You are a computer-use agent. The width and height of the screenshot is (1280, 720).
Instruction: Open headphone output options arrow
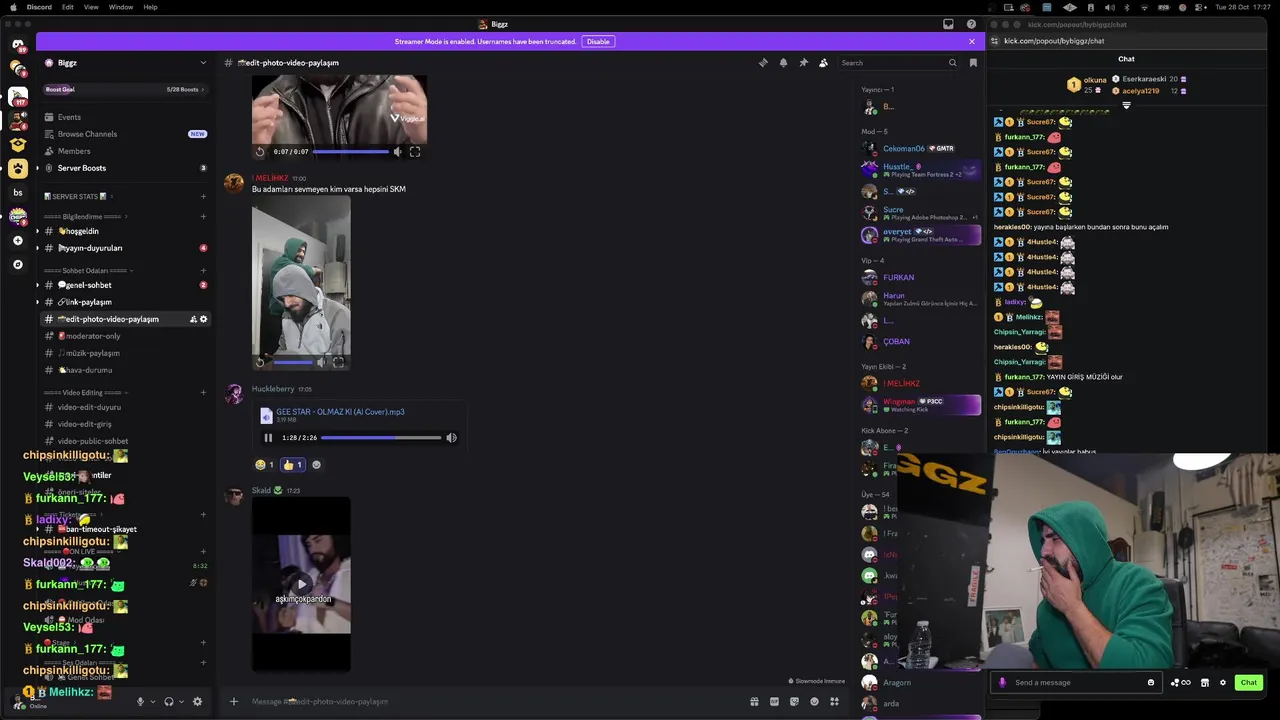(x=181, y=701)
